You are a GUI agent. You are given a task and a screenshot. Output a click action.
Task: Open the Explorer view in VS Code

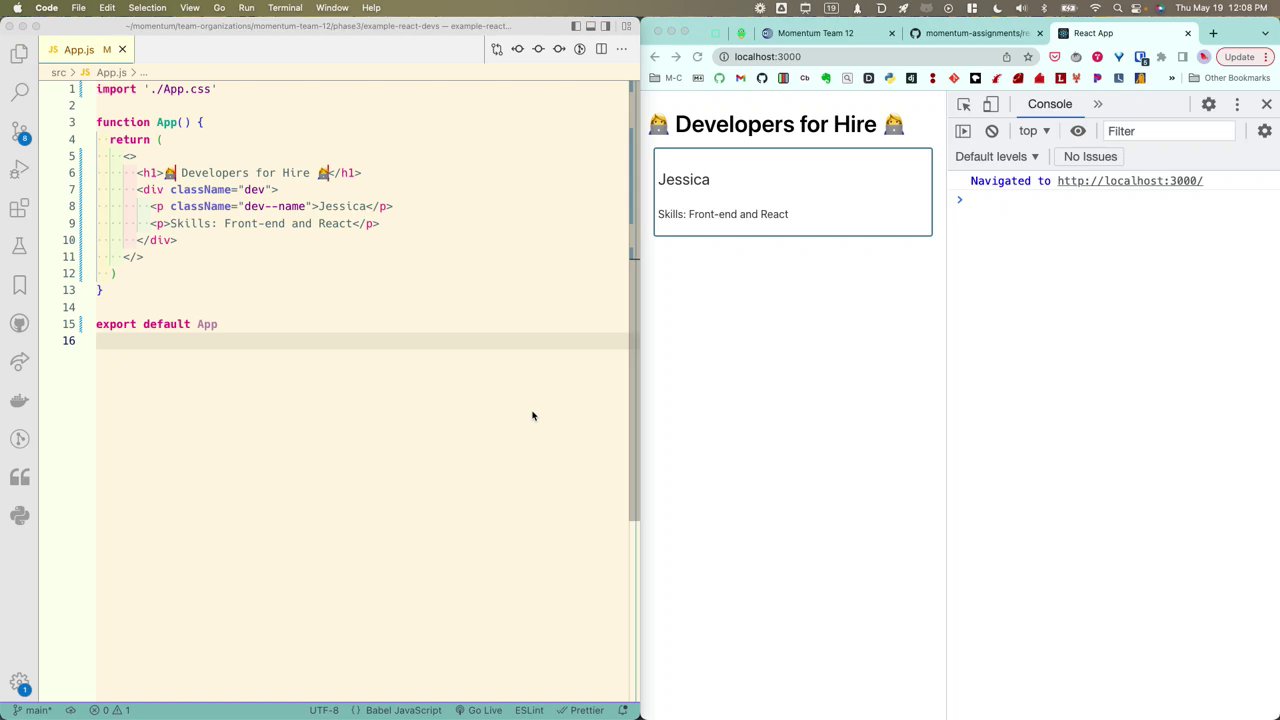point(19,55)
